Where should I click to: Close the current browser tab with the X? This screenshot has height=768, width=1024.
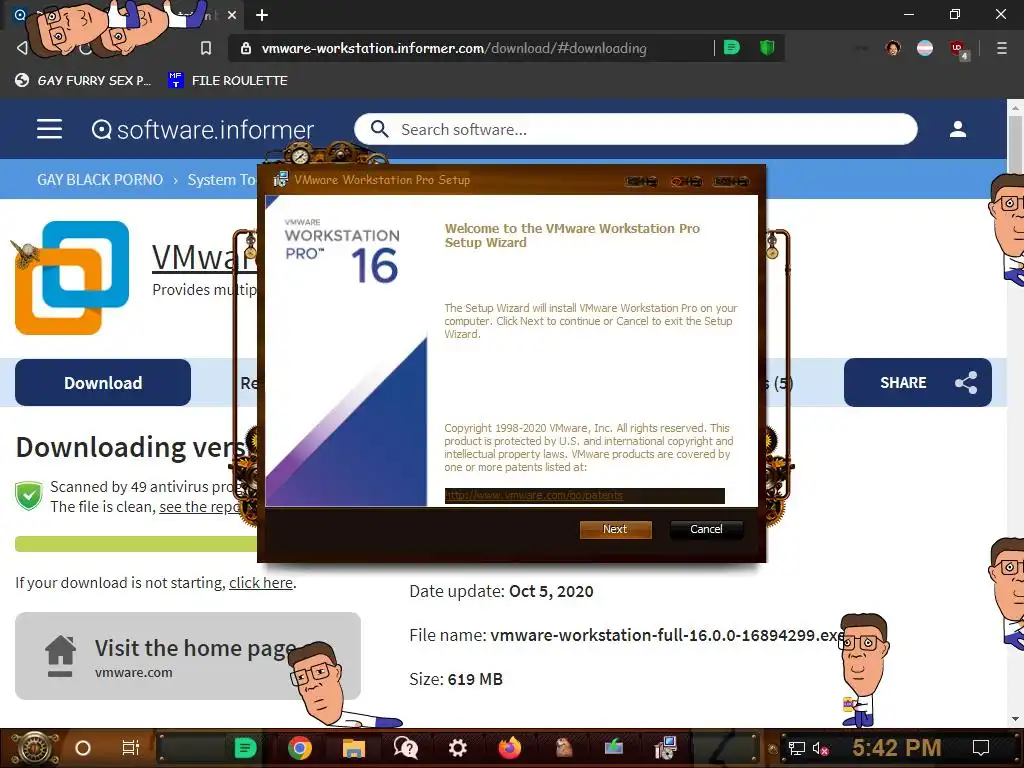232,15
